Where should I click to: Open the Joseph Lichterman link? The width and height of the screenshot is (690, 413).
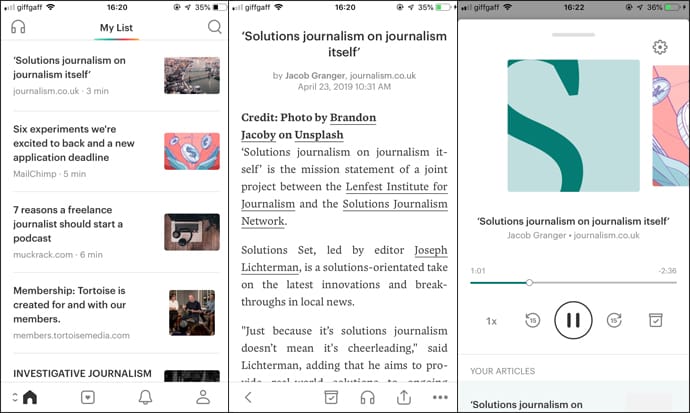pos(344,258)
